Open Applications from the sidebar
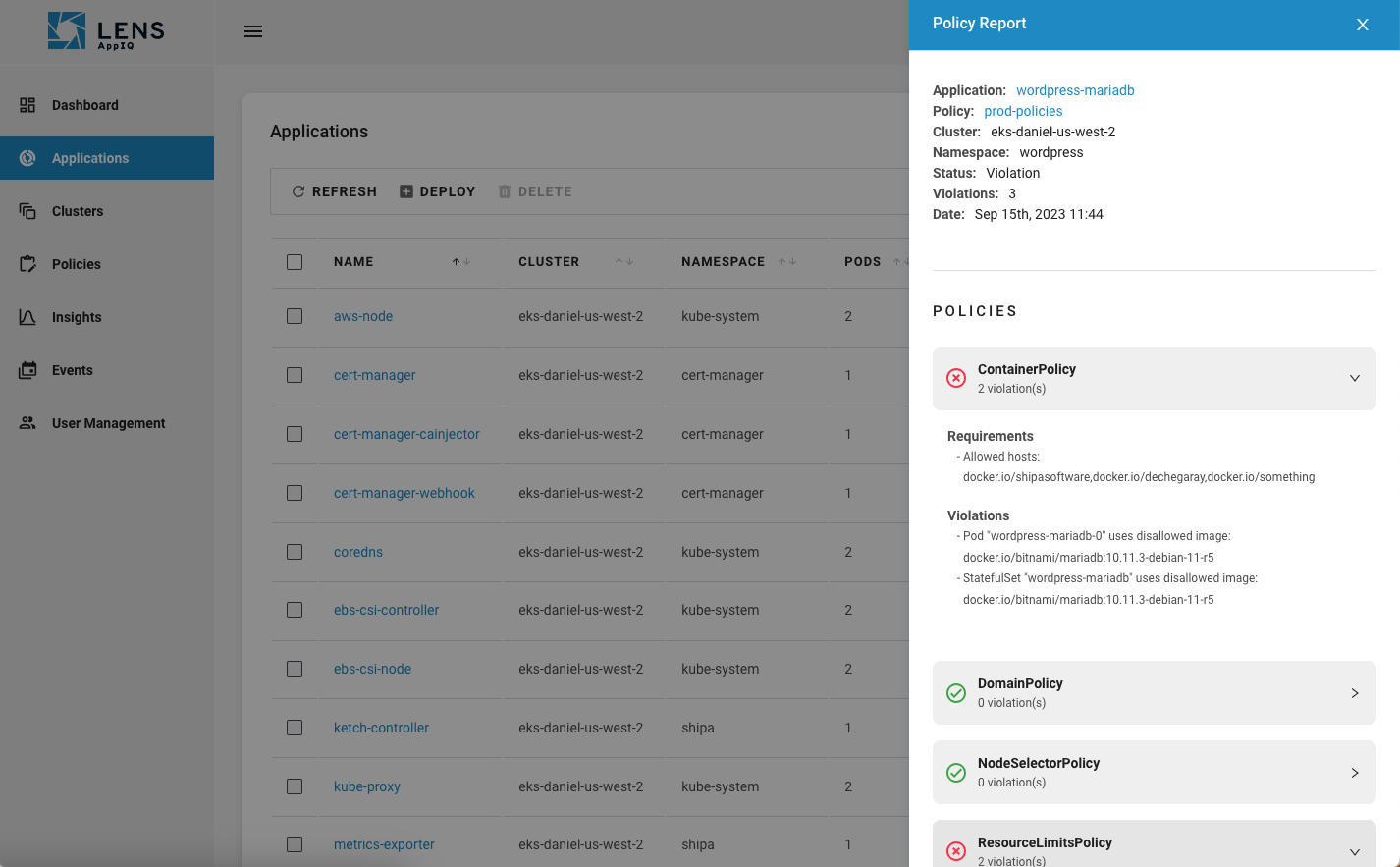 pyautogui.click(x=107, y=158)
